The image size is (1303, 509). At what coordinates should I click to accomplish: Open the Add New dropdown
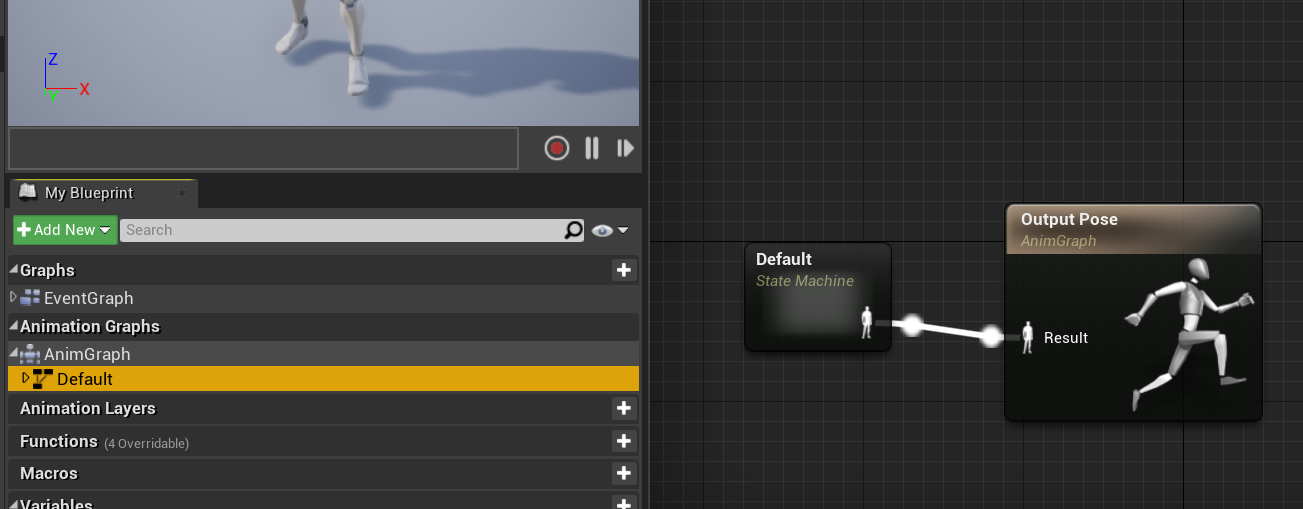point(65,230)
